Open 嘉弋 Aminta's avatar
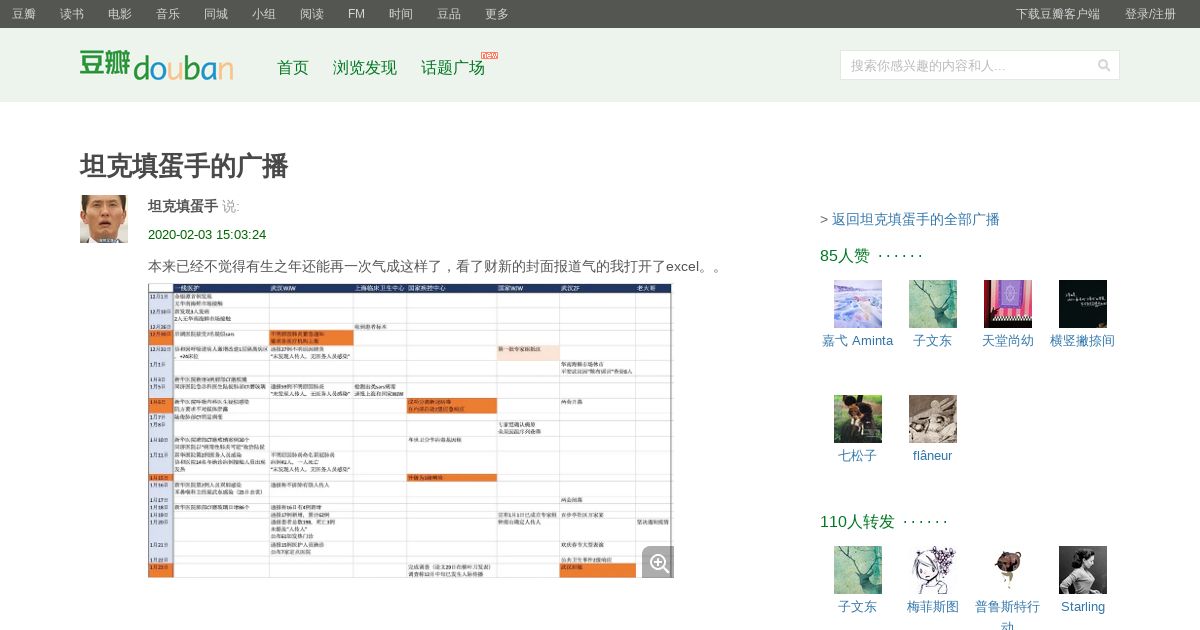 (x=858, y=304)
